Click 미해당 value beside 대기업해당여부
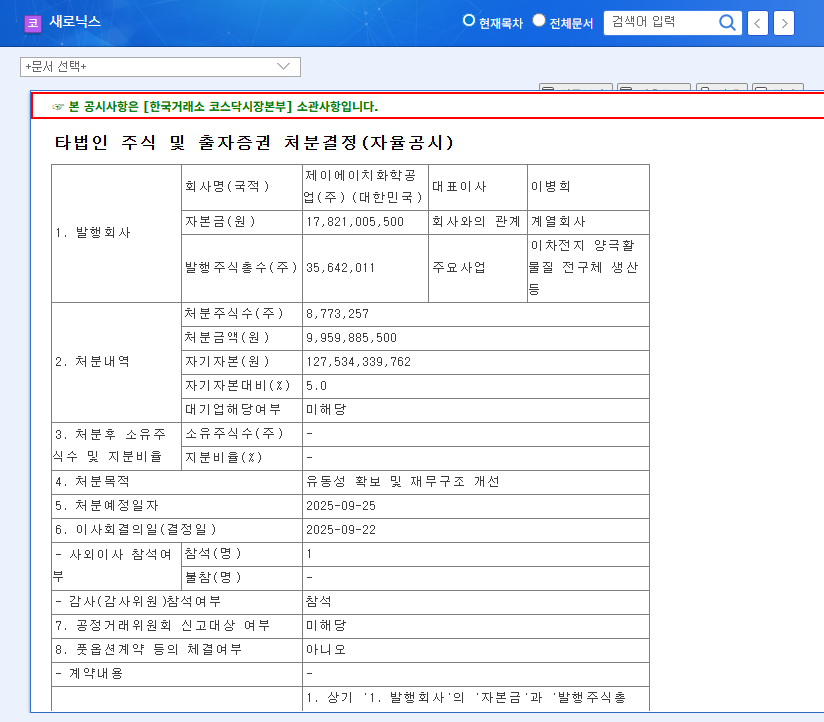This screenshot has width=824, height=722. 326,409
